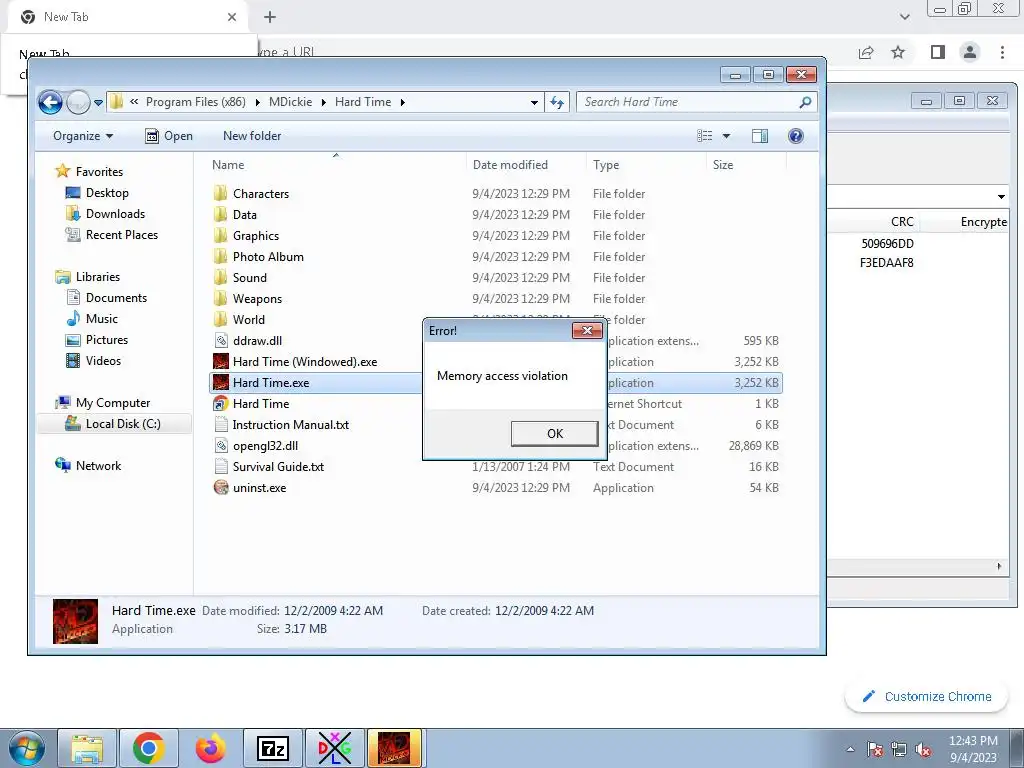
Task: Expand the address bar history dropdown
Action: [534, 103]
